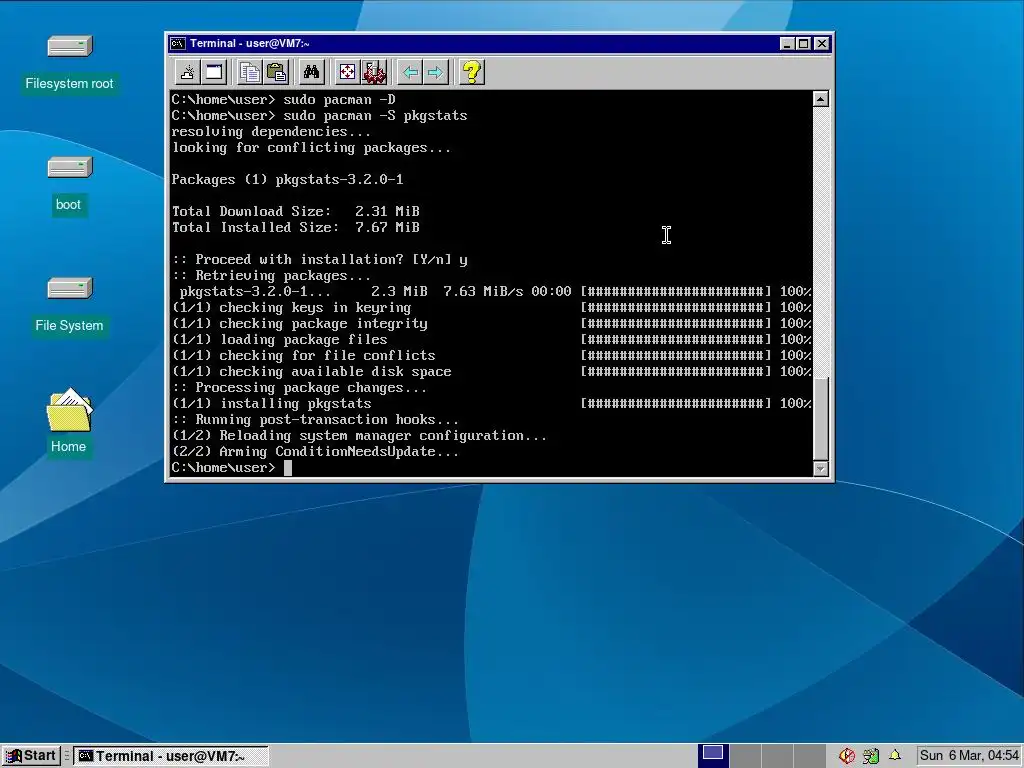Toggle fullscreen mode from the toolbar

[x=347, y=72]
